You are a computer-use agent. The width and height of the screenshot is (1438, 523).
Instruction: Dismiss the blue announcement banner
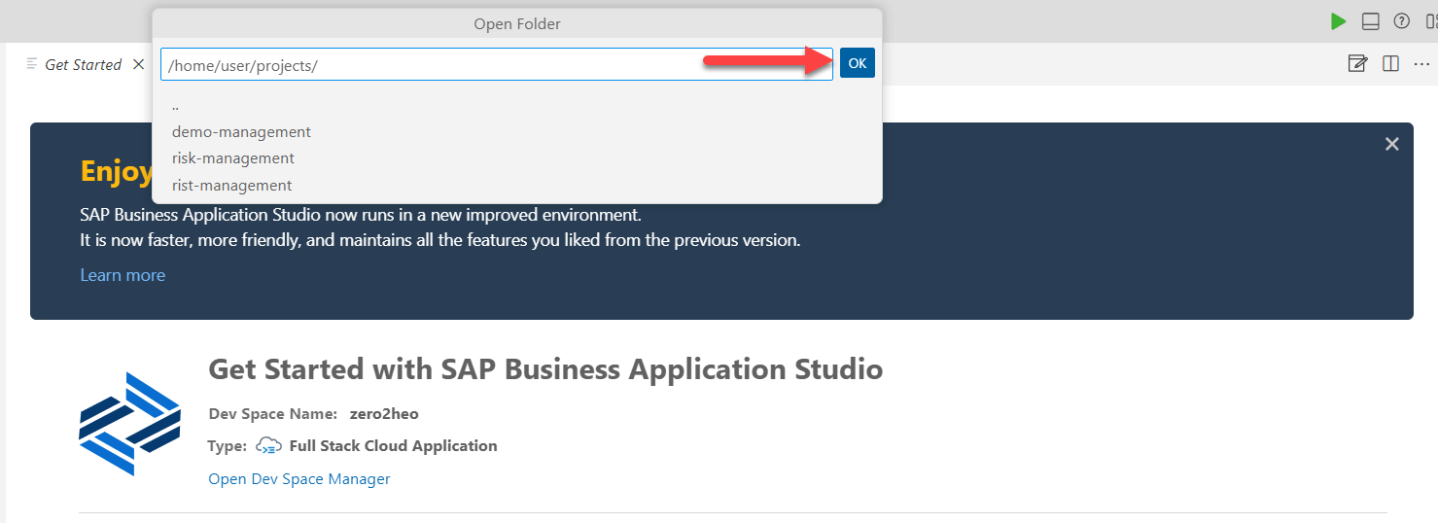tap(1391, 144)
